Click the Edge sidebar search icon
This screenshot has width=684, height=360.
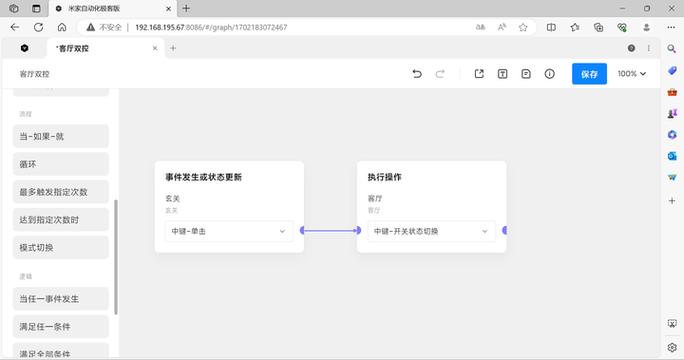(x=672, y=48)
